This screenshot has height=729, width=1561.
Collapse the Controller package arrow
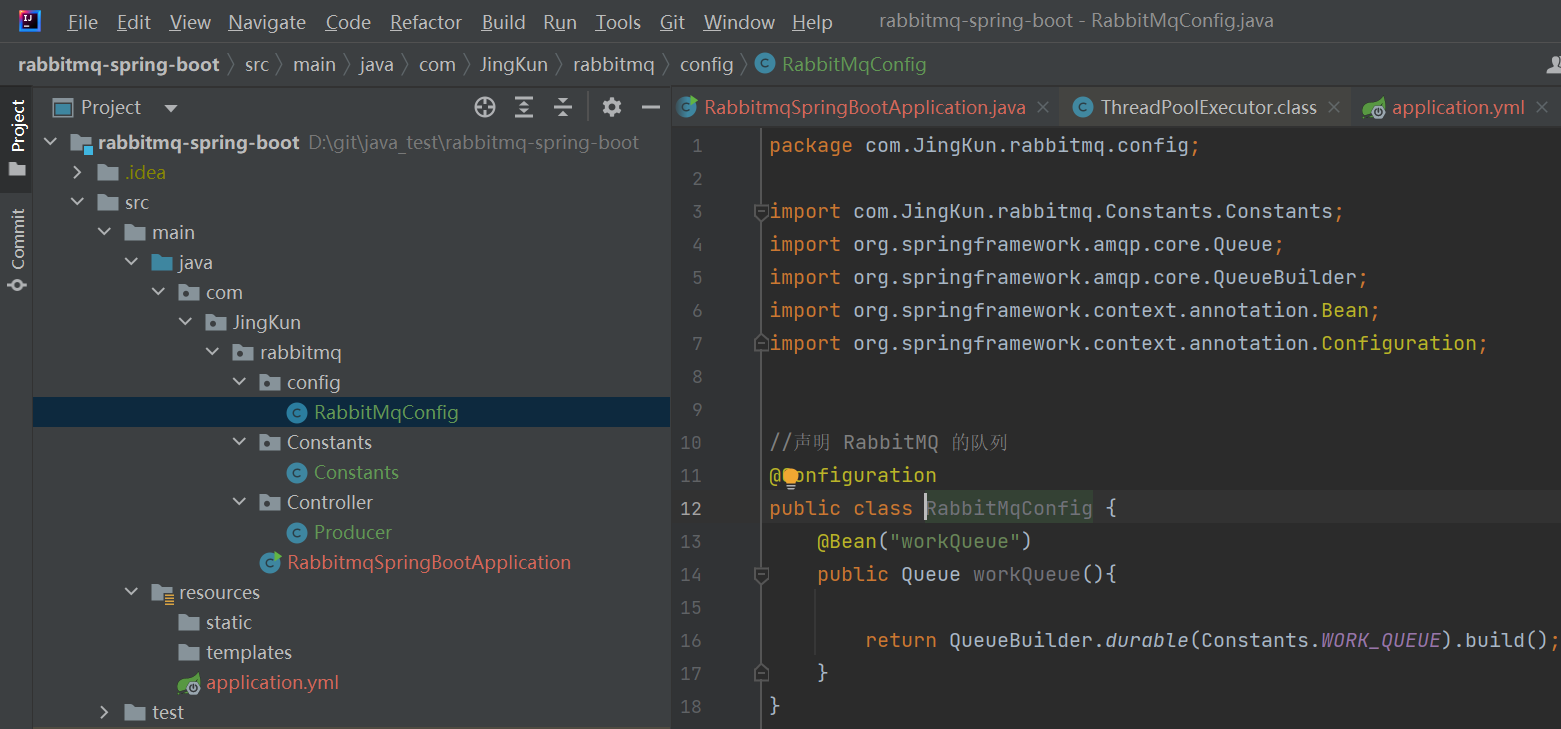click(x=240, y=503)
